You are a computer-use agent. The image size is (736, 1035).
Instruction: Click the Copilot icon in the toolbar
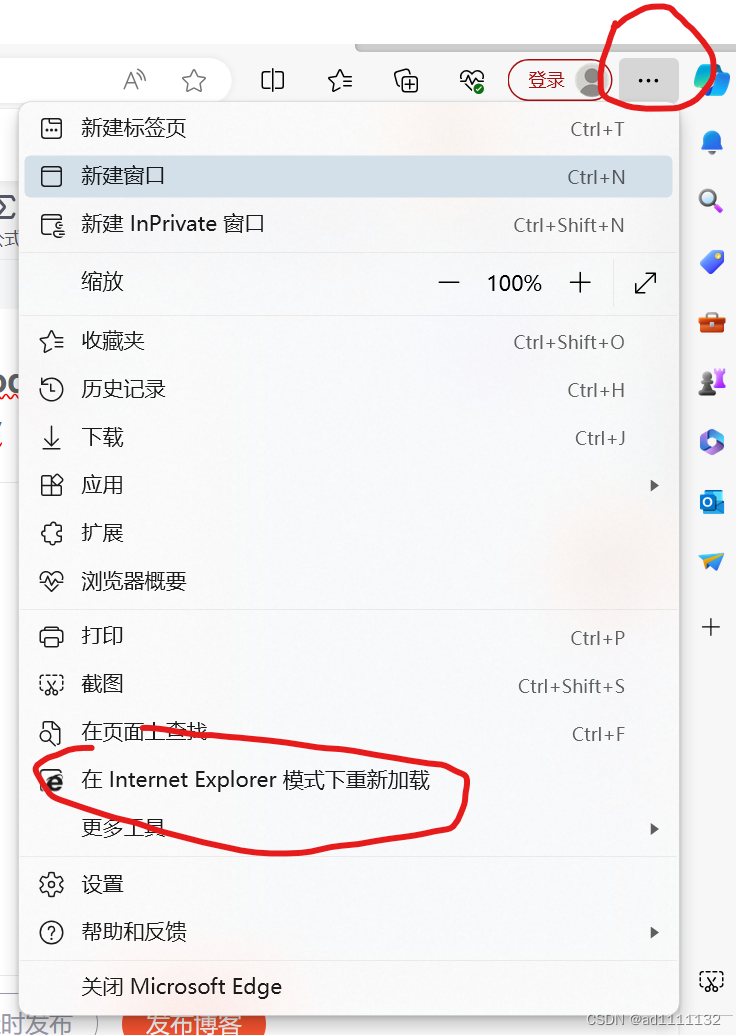(712, 80)
